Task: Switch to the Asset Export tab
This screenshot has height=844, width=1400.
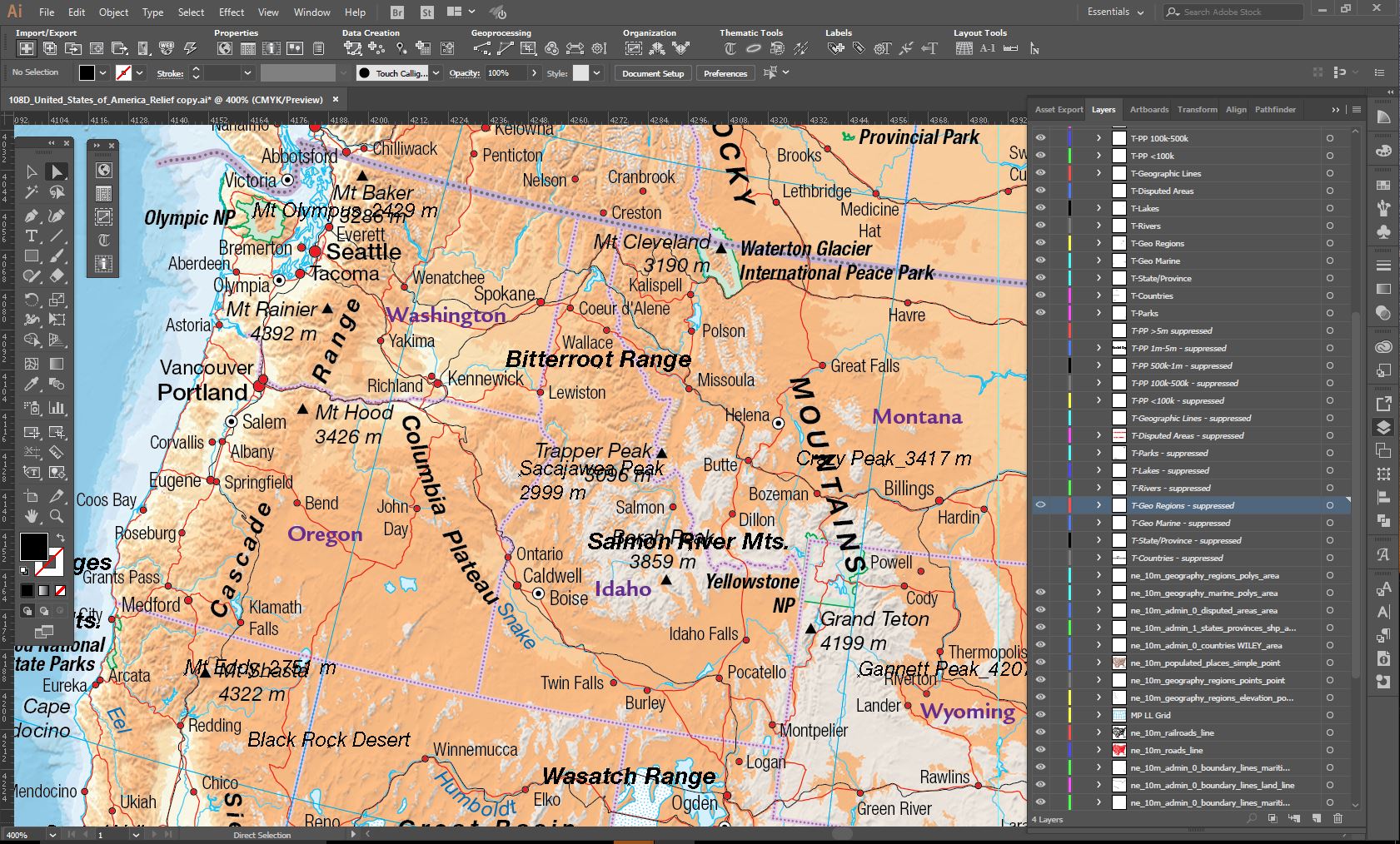Action: coord(1059,110)
